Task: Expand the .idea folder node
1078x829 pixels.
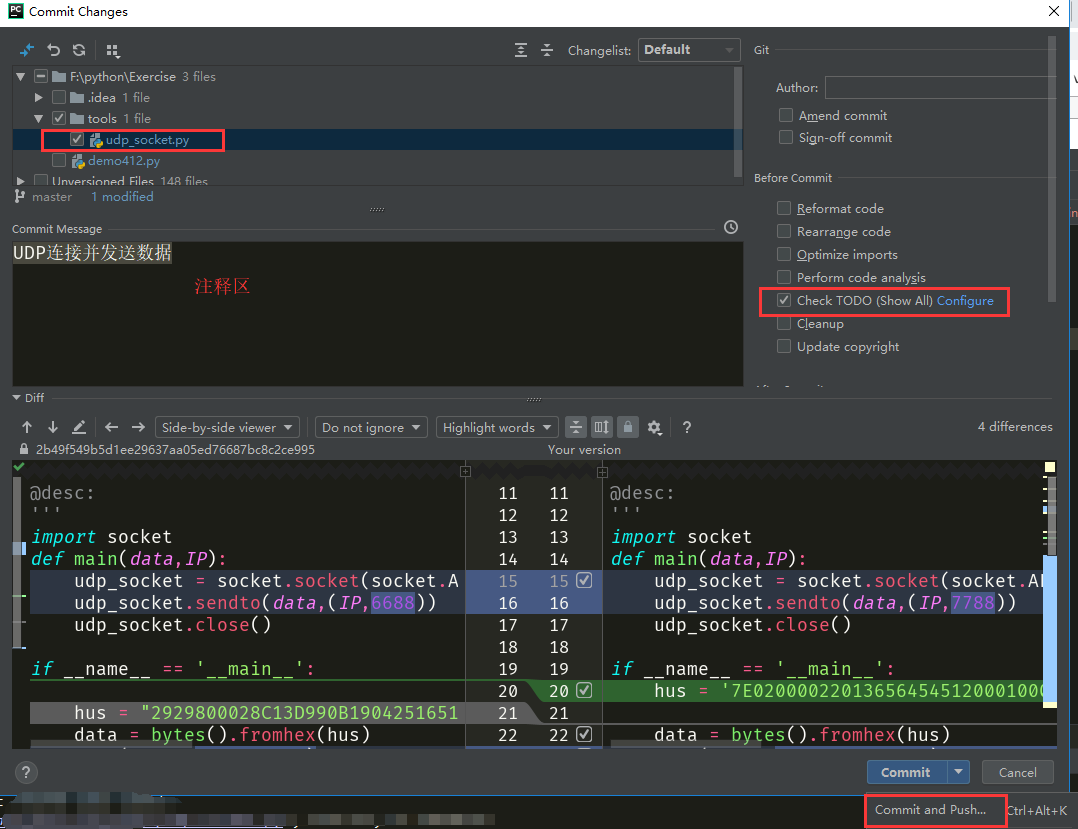Action: point(38,98)
